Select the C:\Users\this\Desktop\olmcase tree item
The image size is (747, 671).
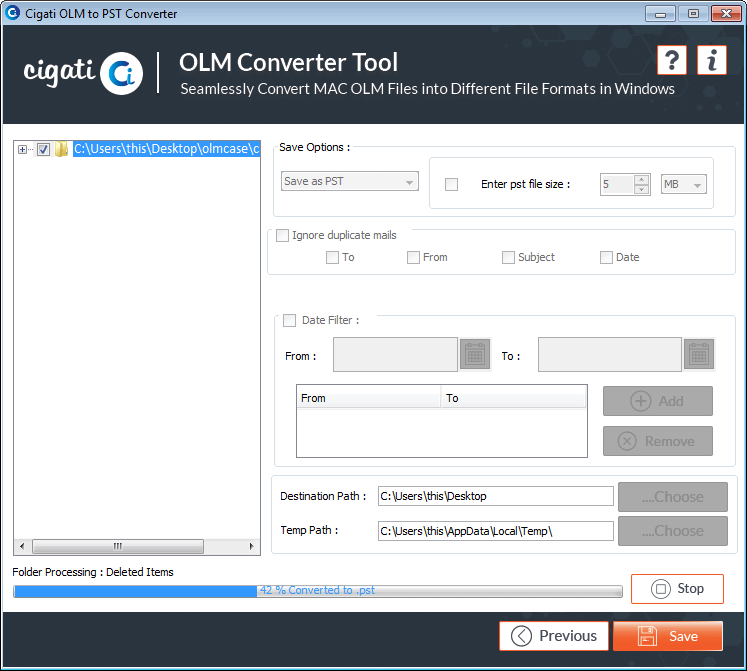(x=166, y=149)
